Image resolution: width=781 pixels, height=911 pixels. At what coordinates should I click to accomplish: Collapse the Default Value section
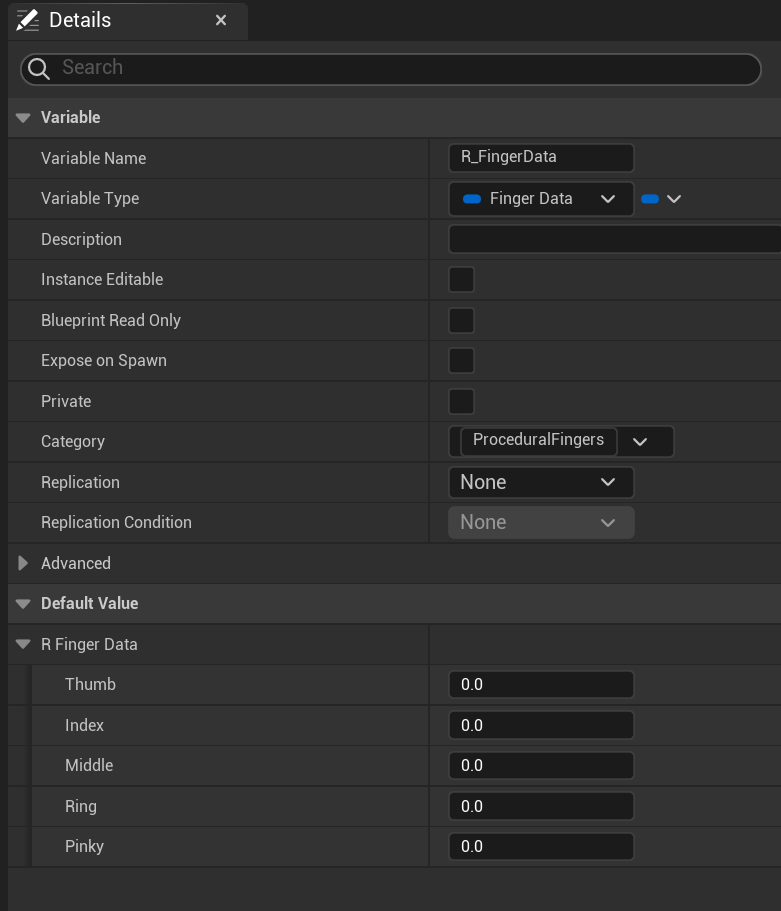[x=23, y=604]
